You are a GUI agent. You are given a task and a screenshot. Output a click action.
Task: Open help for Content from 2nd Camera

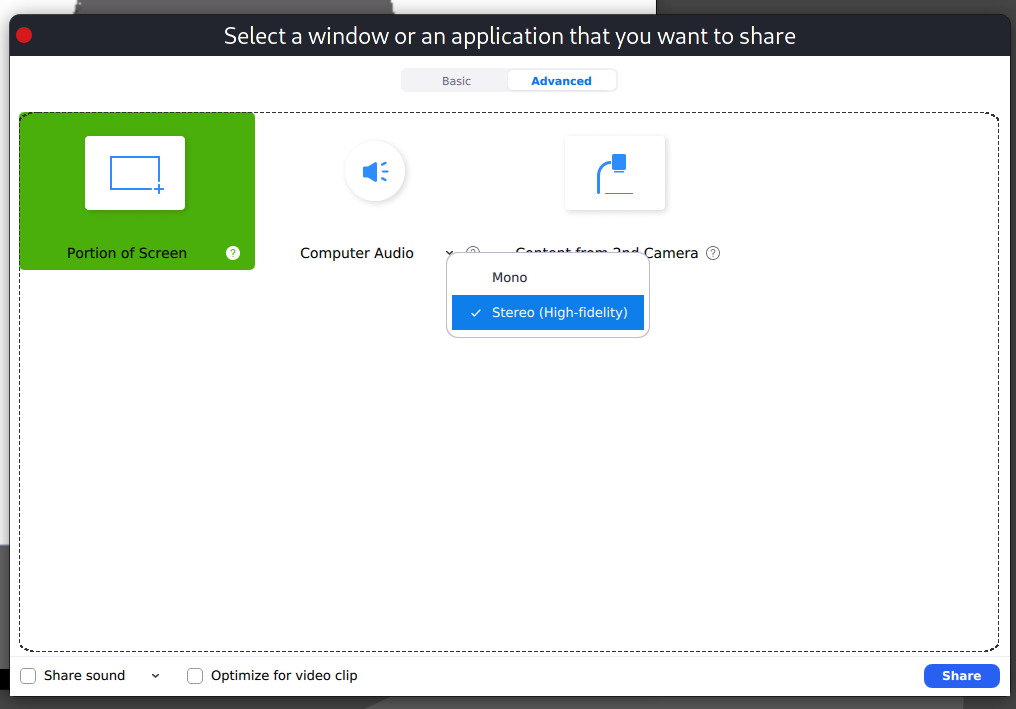coord(713,253)
